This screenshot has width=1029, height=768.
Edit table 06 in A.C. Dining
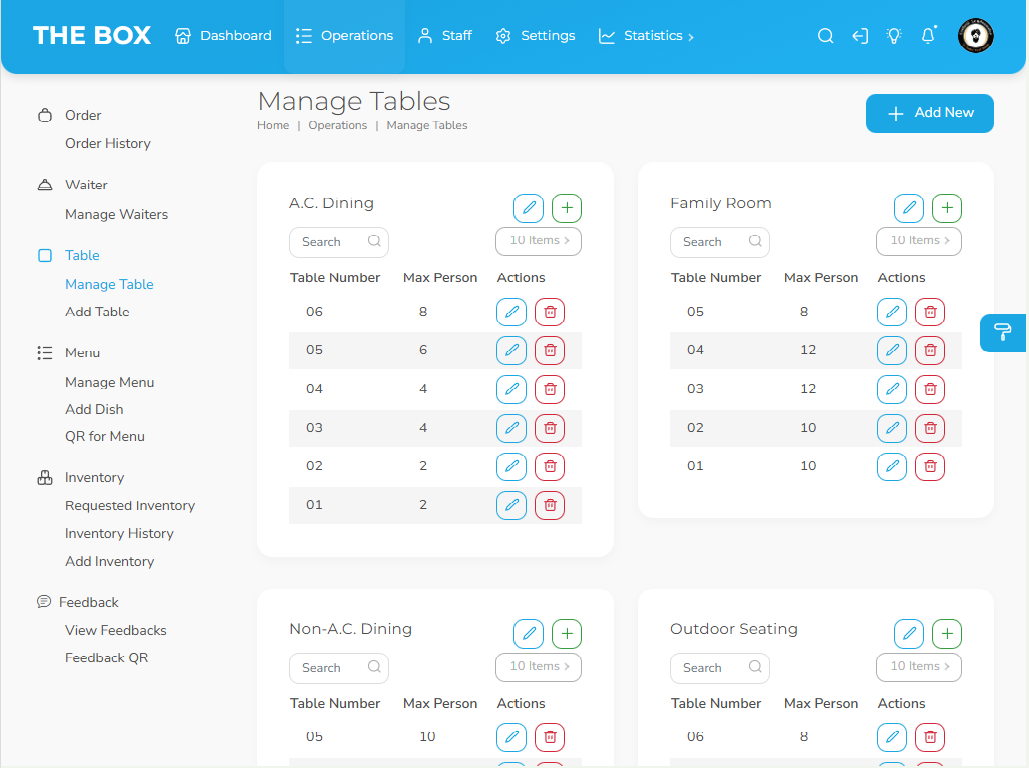click(511, 312)
